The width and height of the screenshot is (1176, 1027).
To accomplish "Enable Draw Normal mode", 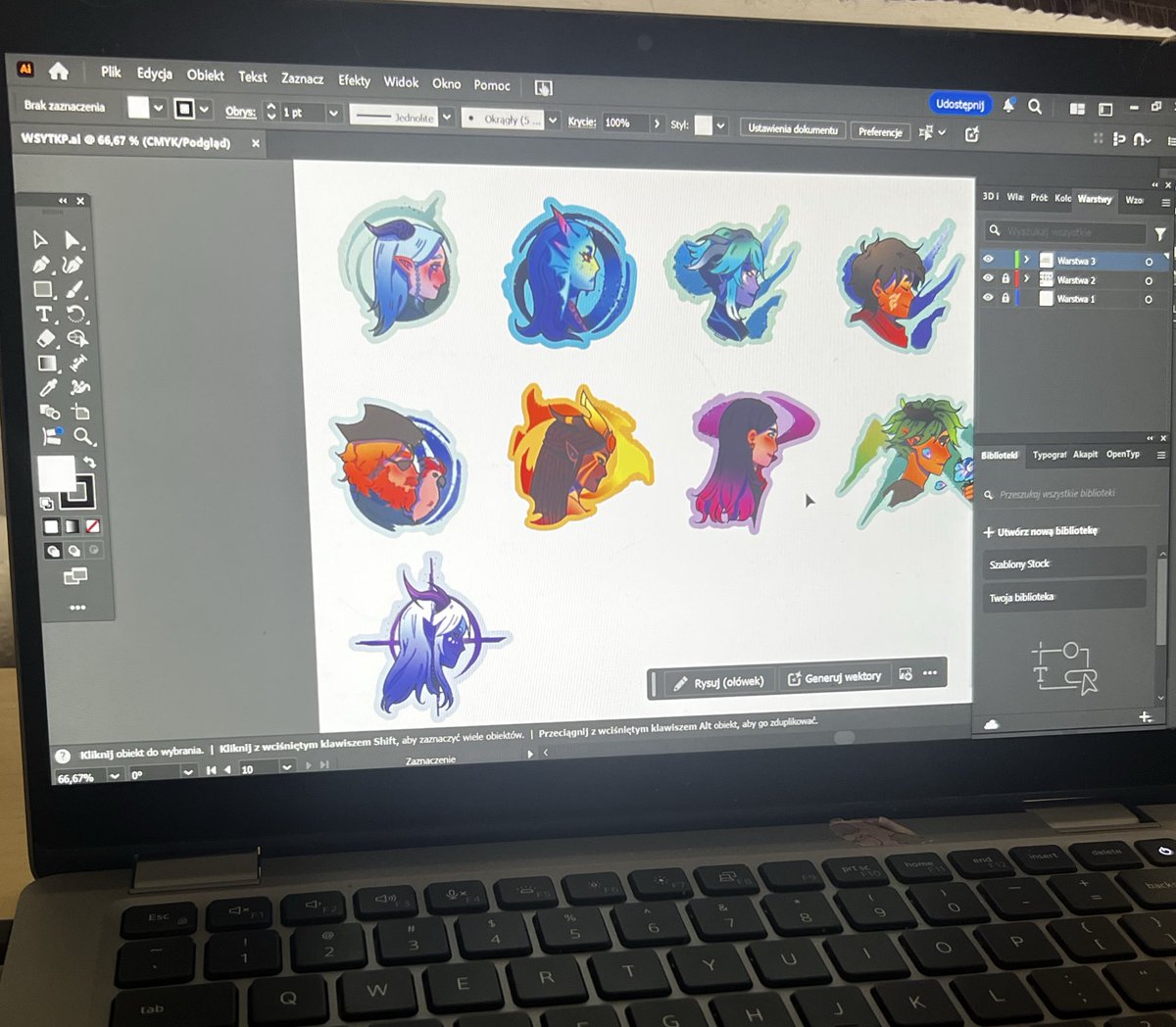I will click(x=53, y=550).
